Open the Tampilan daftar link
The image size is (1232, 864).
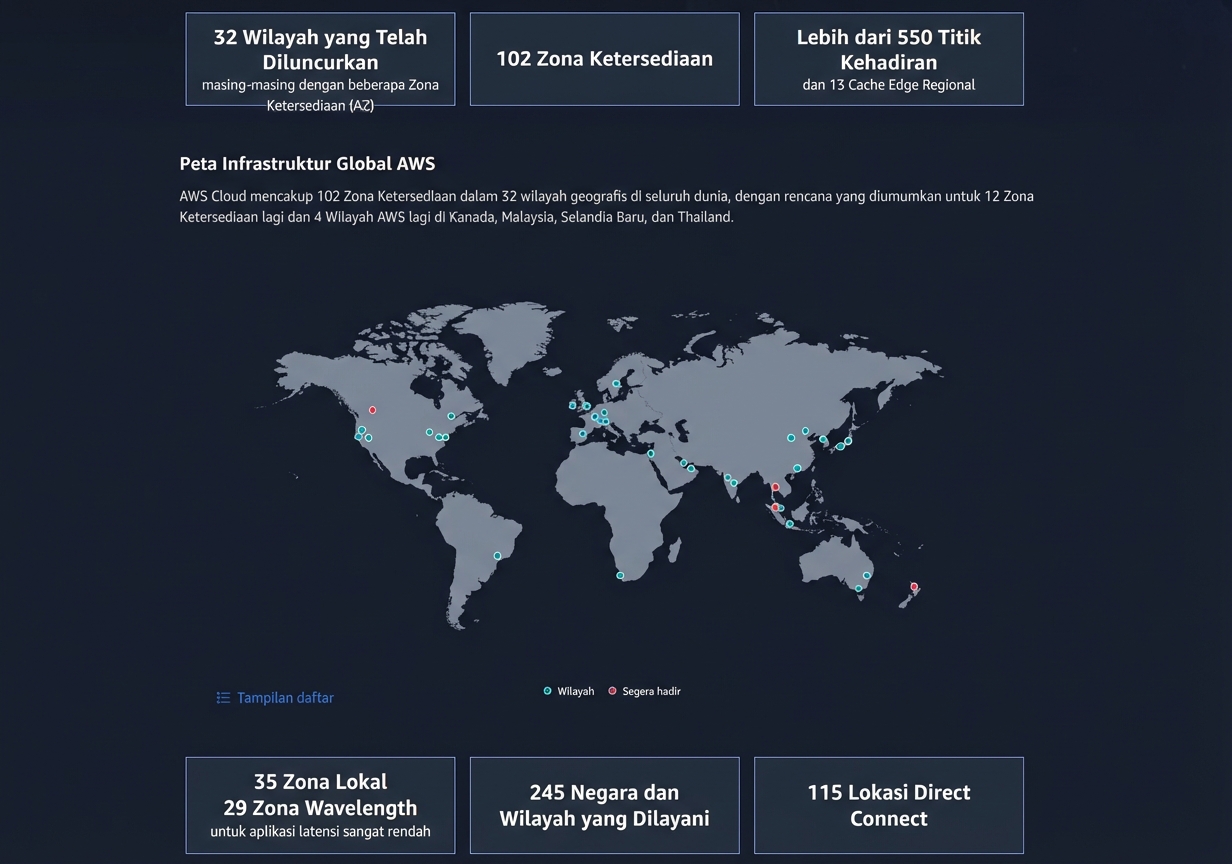point(285,697)
